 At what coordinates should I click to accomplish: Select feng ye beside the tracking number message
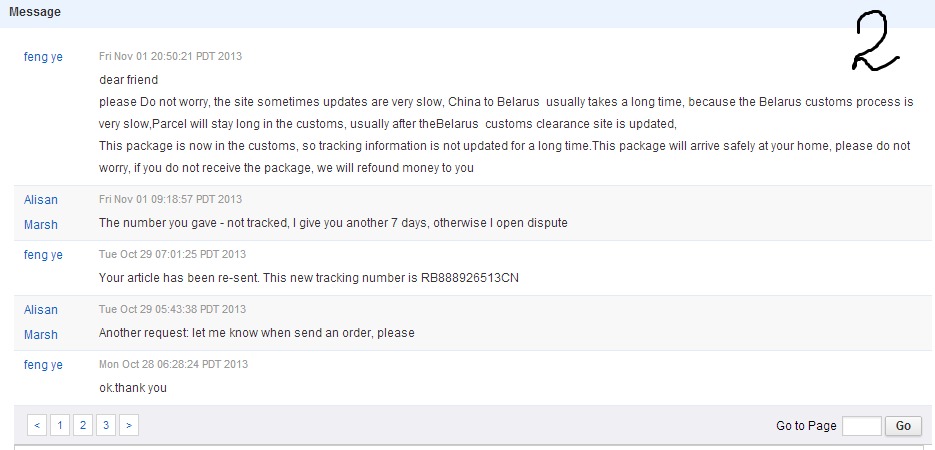pyautogui.click(x=43, y=255)
